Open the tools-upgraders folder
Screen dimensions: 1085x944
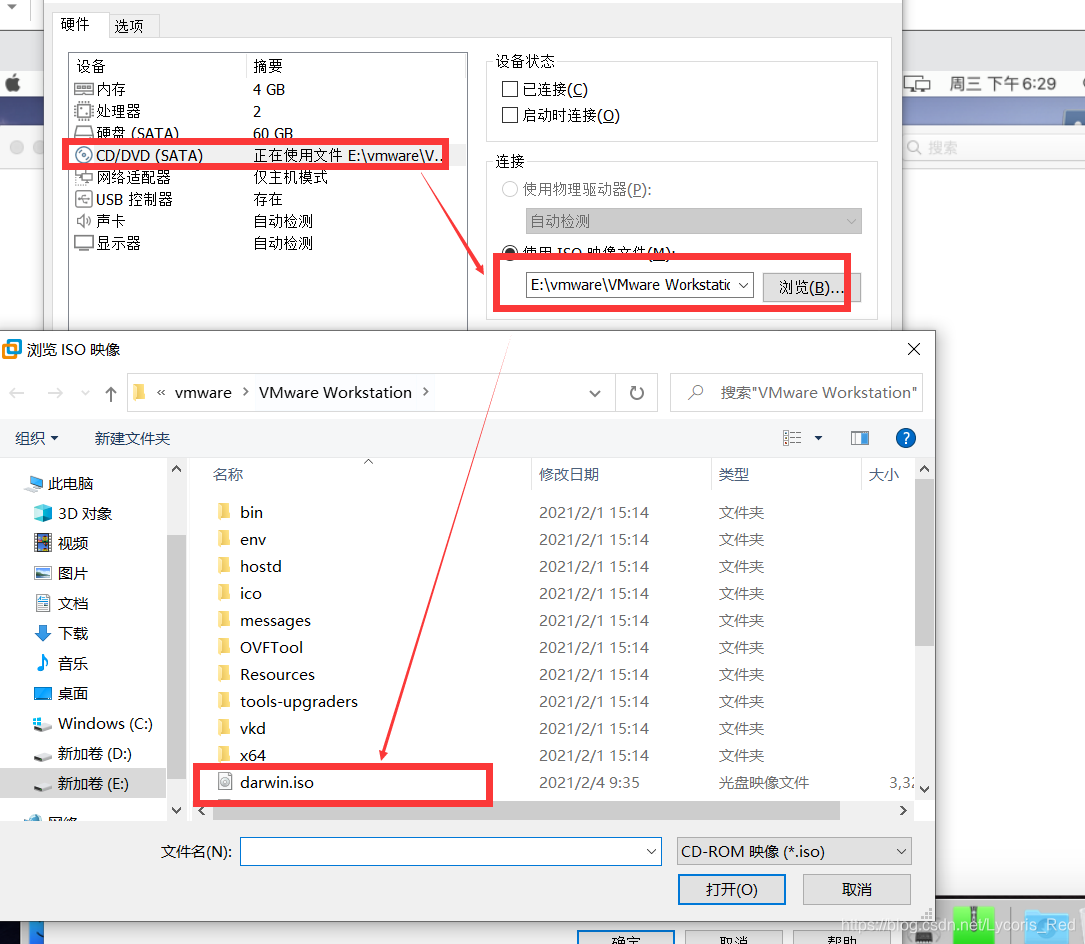(x=298, y=702)
